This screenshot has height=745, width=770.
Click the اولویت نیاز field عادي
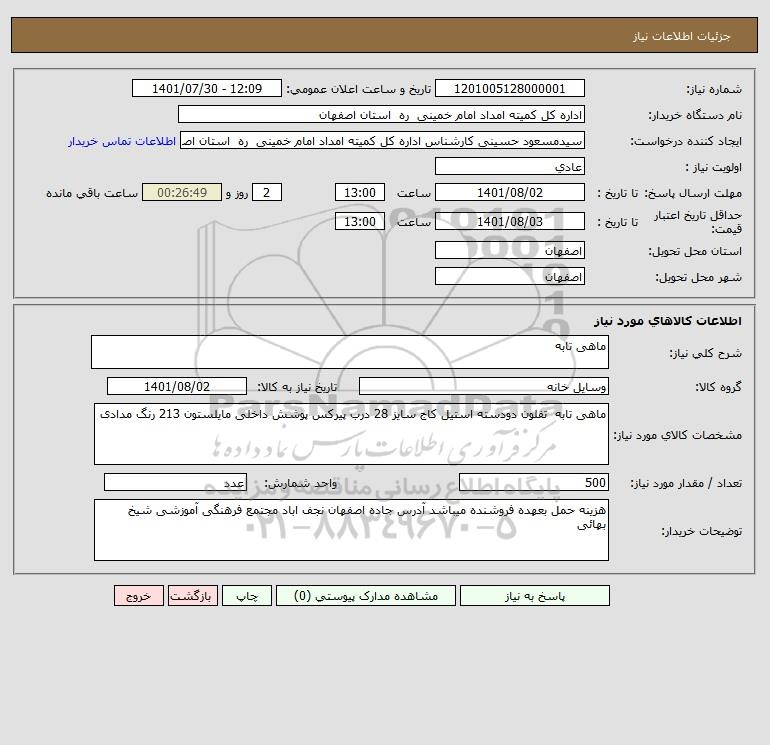pos(510,166)
